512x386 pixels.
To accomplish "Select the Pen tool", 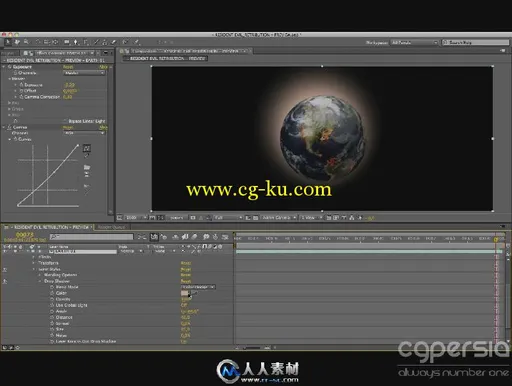I will tap(76, 42).
